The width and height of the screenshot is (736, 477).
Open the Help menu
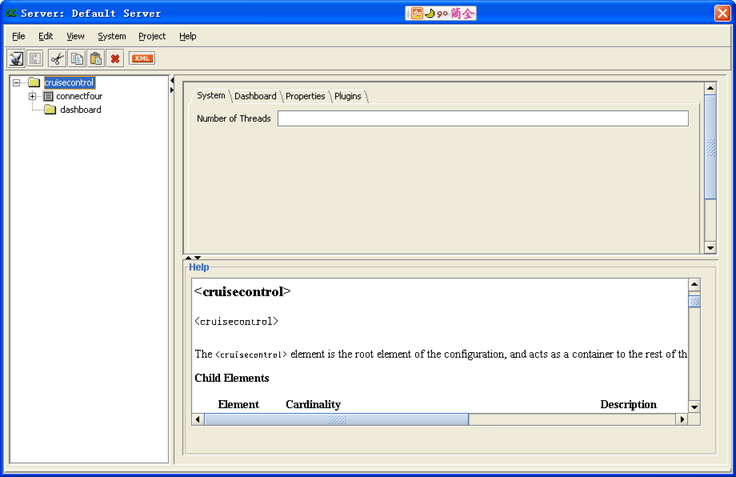tap(188, 36)
